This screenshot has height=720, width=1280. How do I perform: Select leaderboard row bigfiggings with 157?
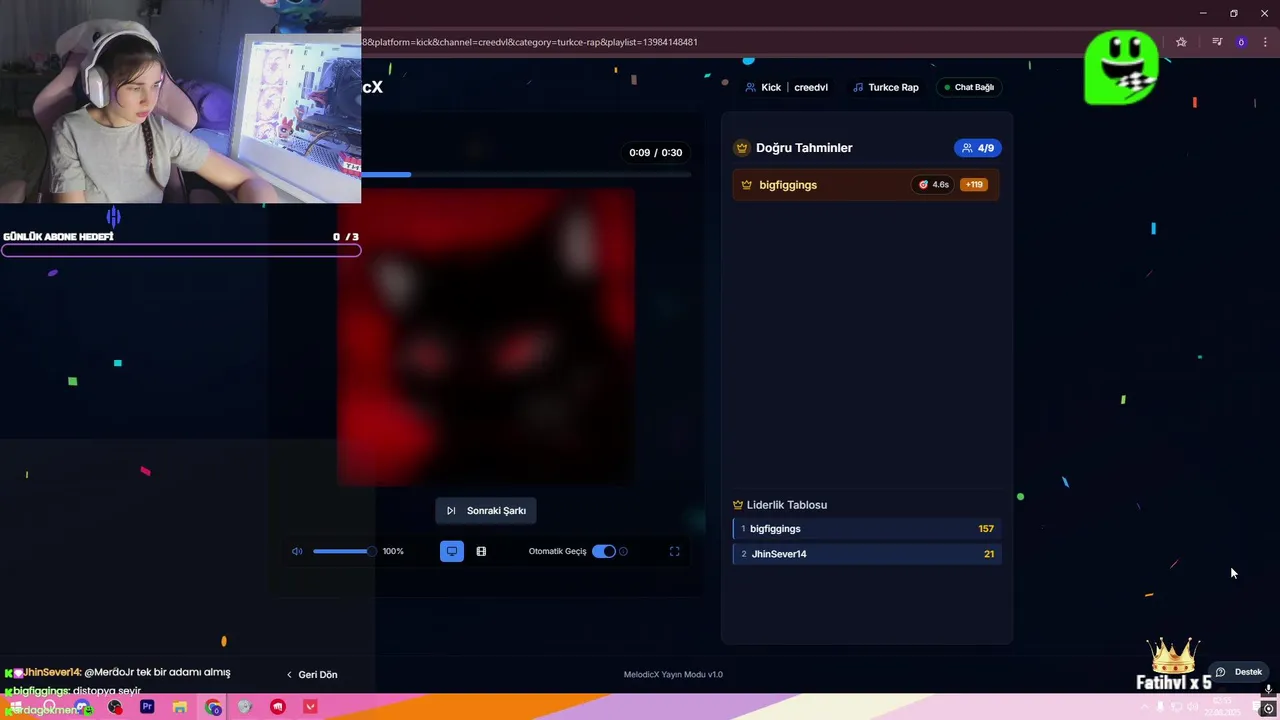pos(866,529)
